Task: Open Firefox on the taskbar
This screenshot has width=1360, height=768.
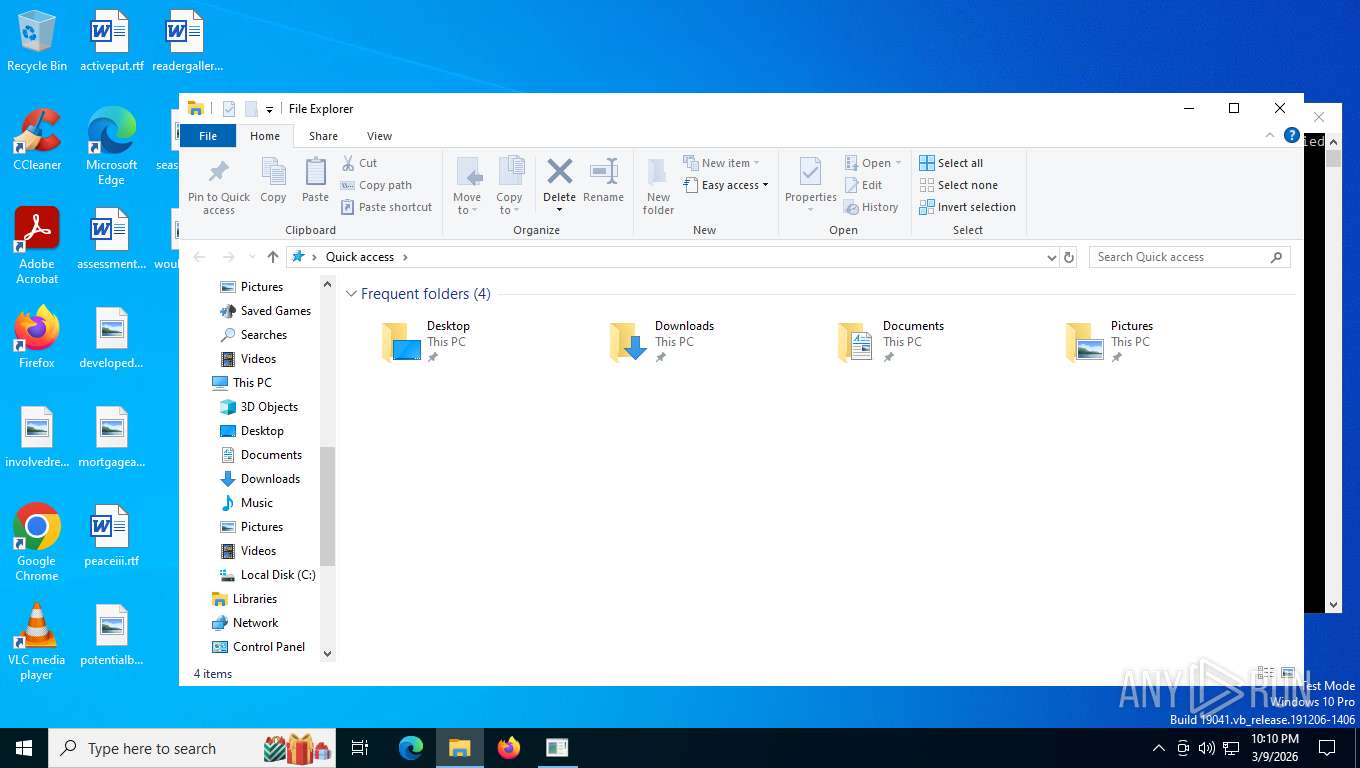Action: point(509,748)
